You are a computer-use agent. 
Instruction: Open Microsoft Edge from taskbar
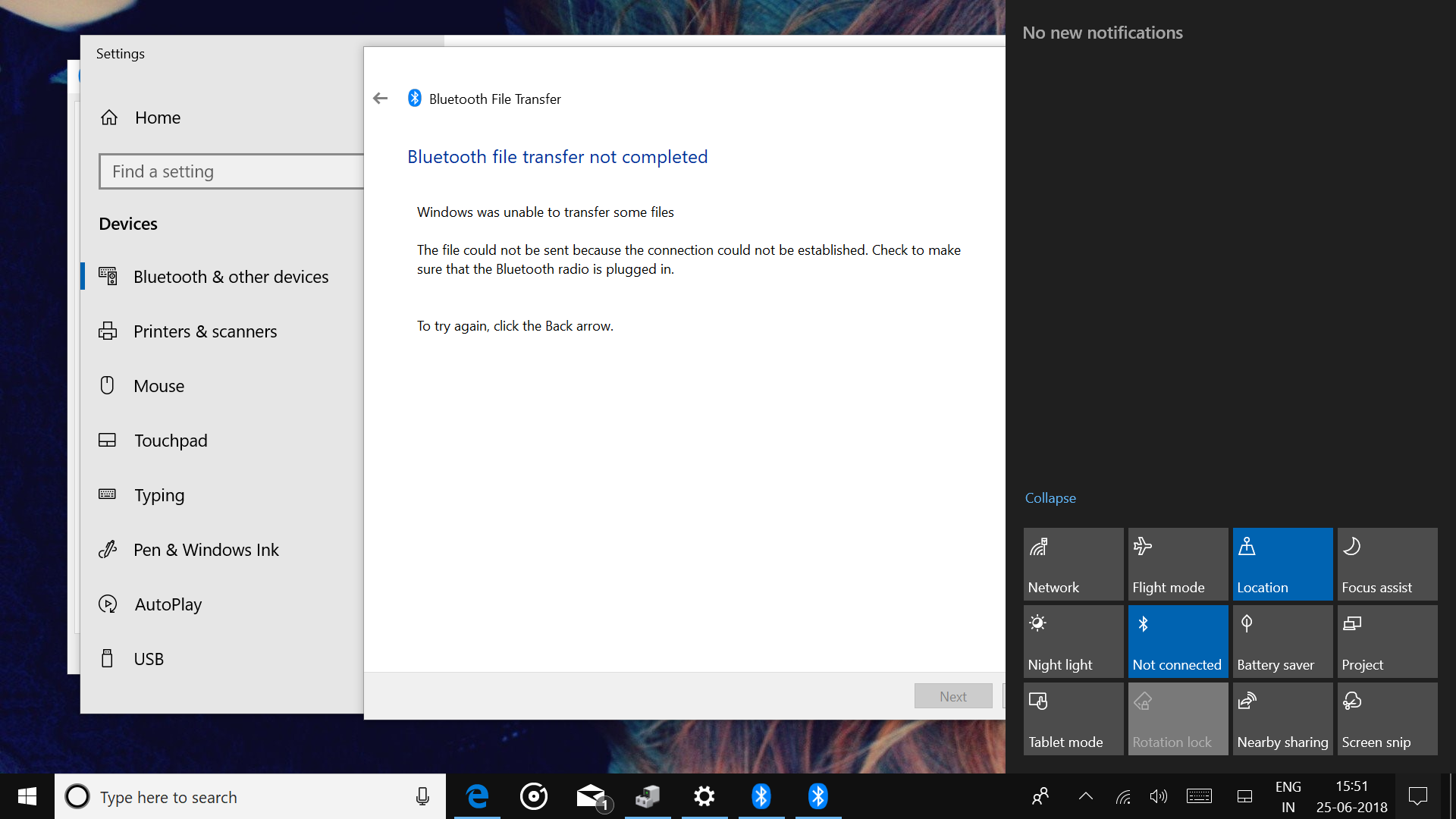(476, 797)
